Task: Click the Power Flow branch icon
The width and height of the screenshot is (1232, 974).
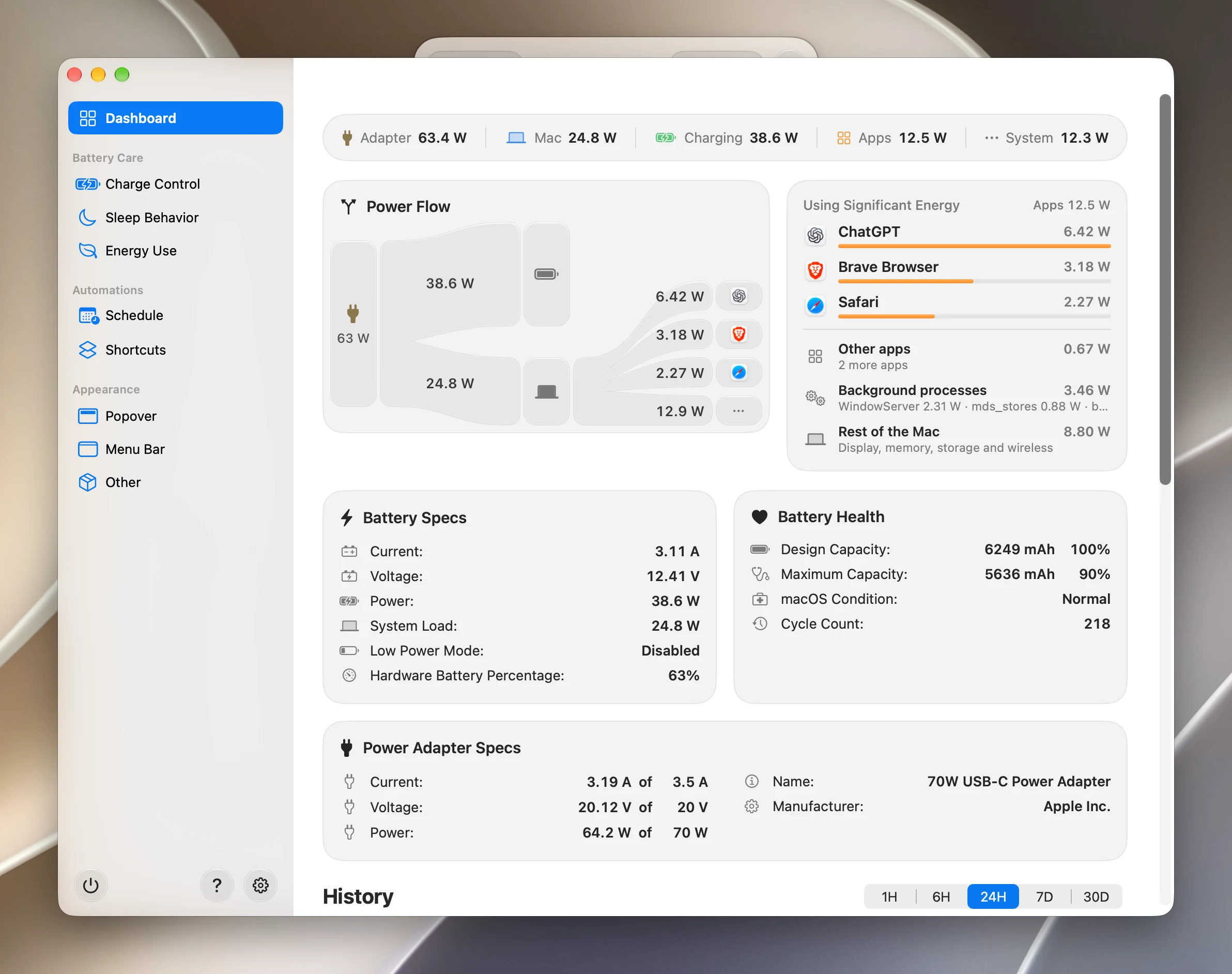Action: (x=348, y=206)
